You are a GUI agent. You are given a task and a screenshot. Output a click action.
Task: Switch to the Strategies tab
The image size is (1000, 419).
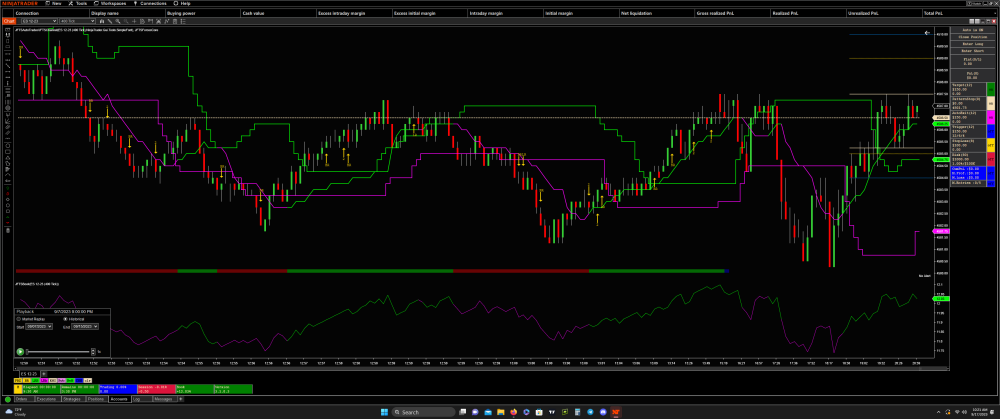click(x=70, y=398)
